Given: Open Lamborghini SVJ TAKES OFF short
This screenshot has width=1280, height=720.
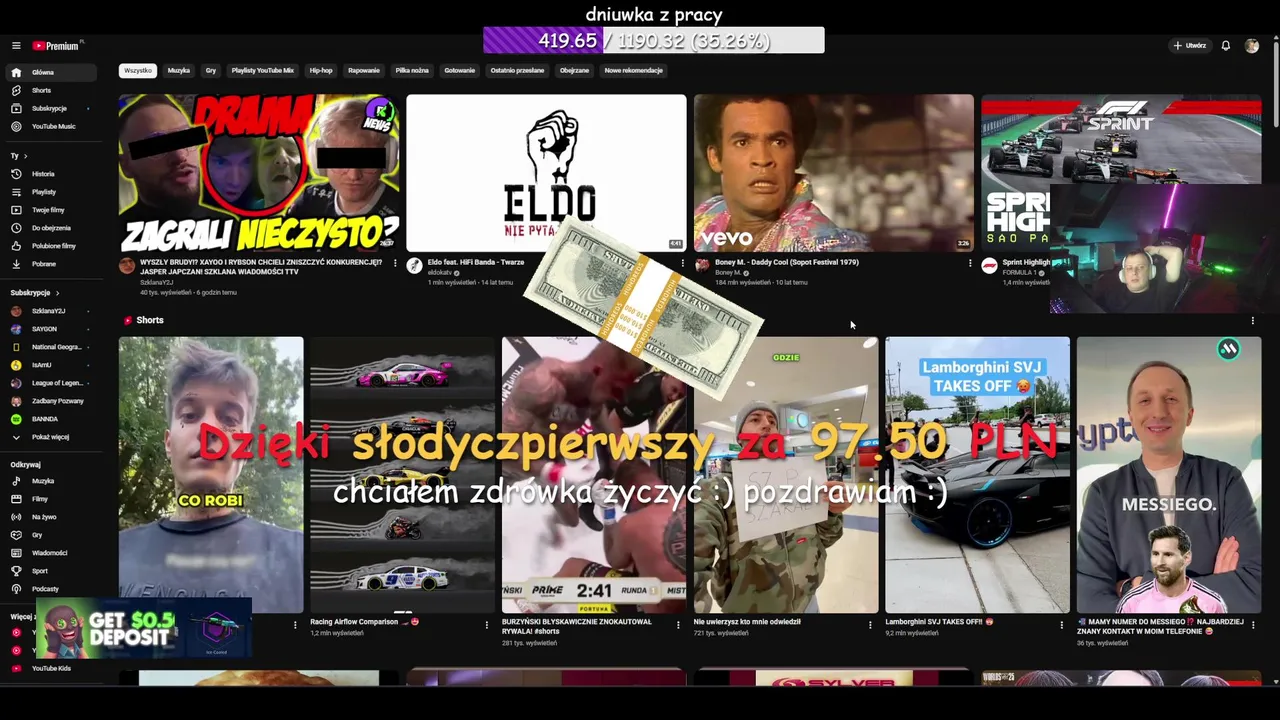Looking at the screenshot, I should coord(977,475).
